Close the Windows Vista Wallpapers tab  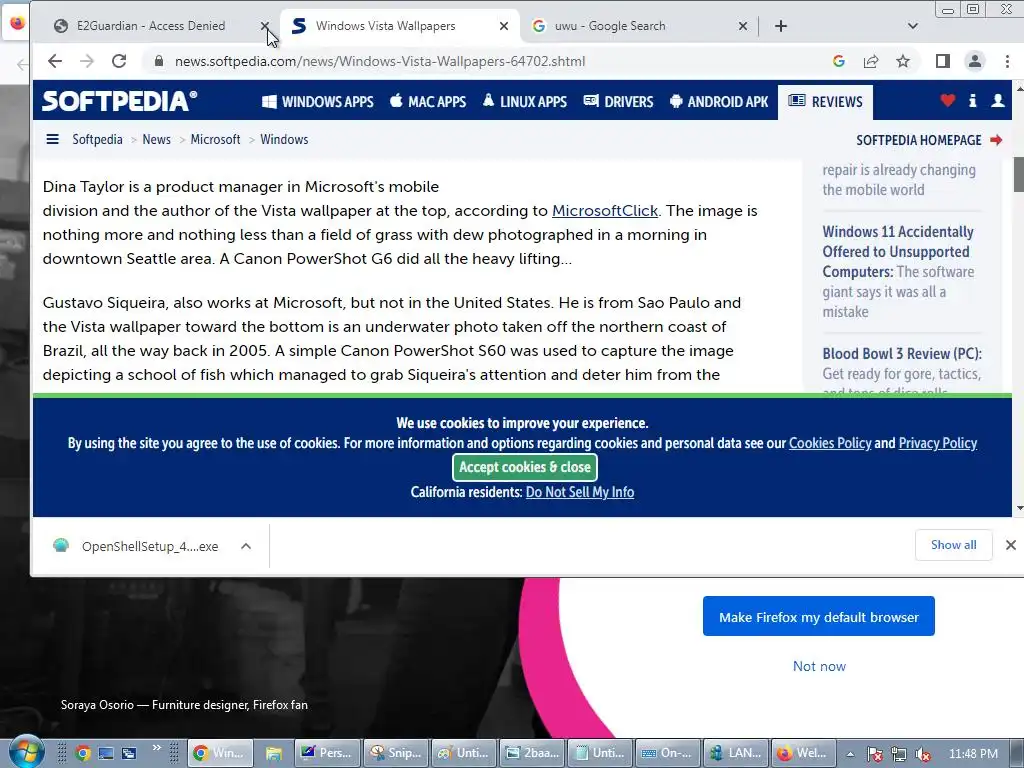pyautogui.click(x=504, y=26)
